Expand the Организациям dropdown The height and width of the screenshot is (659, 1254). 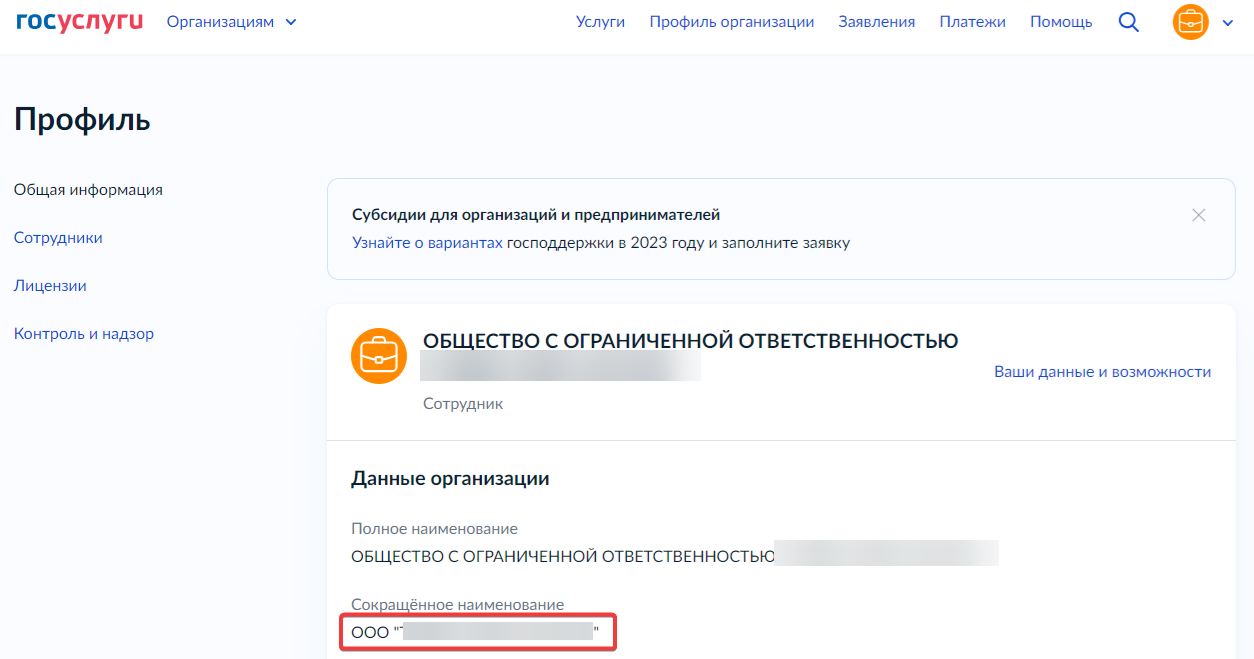(x=232, y=22)
